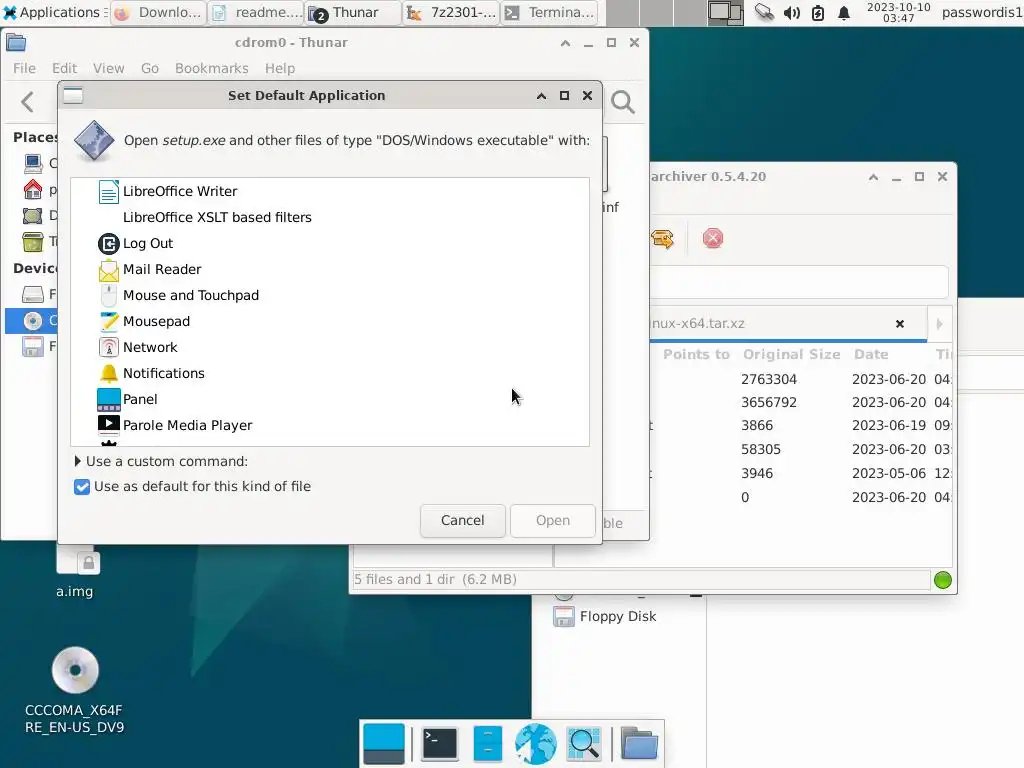Choose Panel from application list
This screenshot has width=1024, height=768.
(x=330, y=399)
